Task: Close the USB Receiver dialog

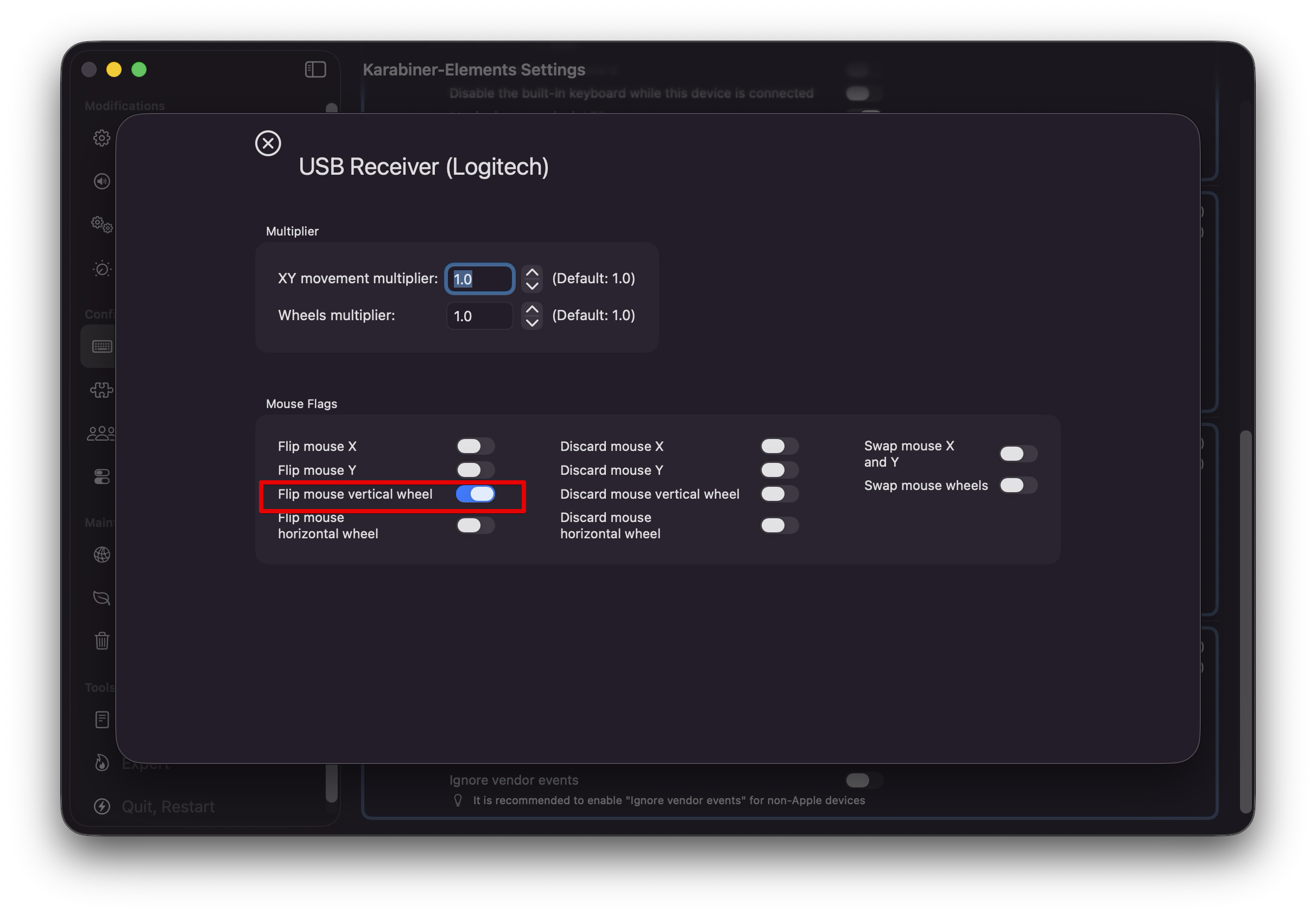Action: [268, 143]
